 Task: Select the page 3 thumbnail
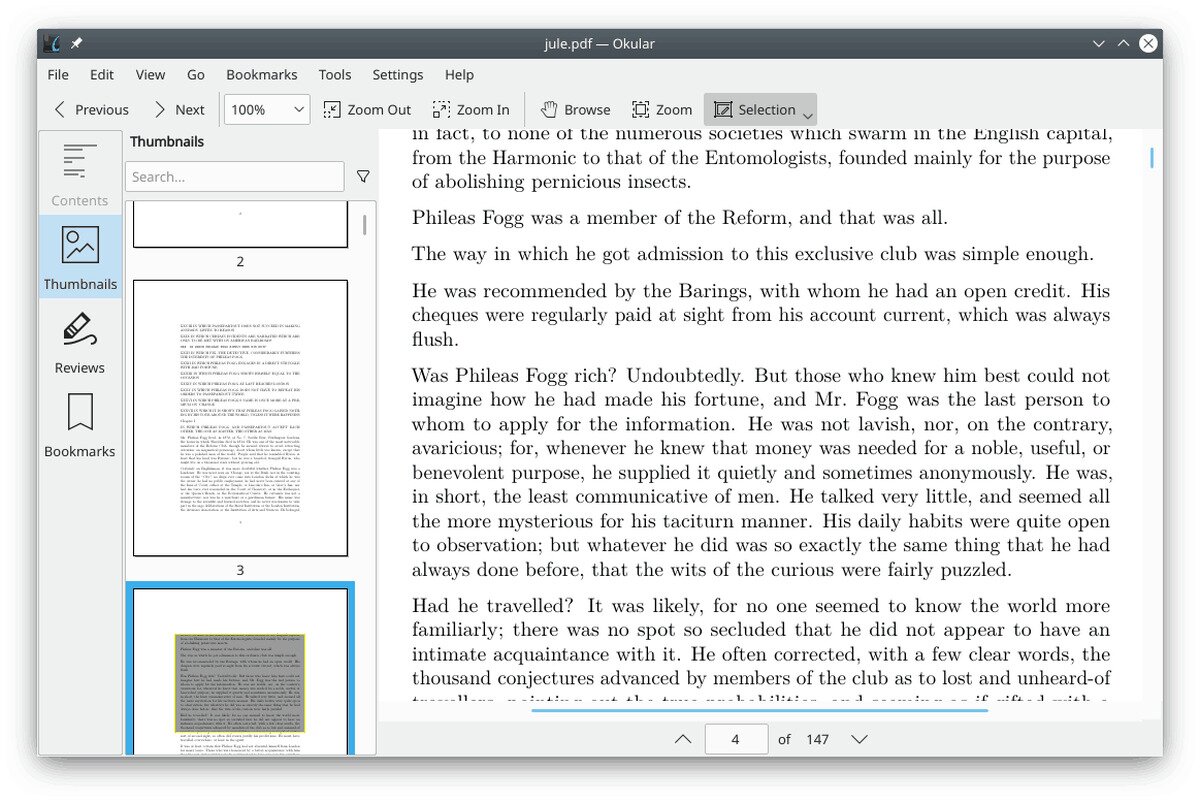click(240, 418)
